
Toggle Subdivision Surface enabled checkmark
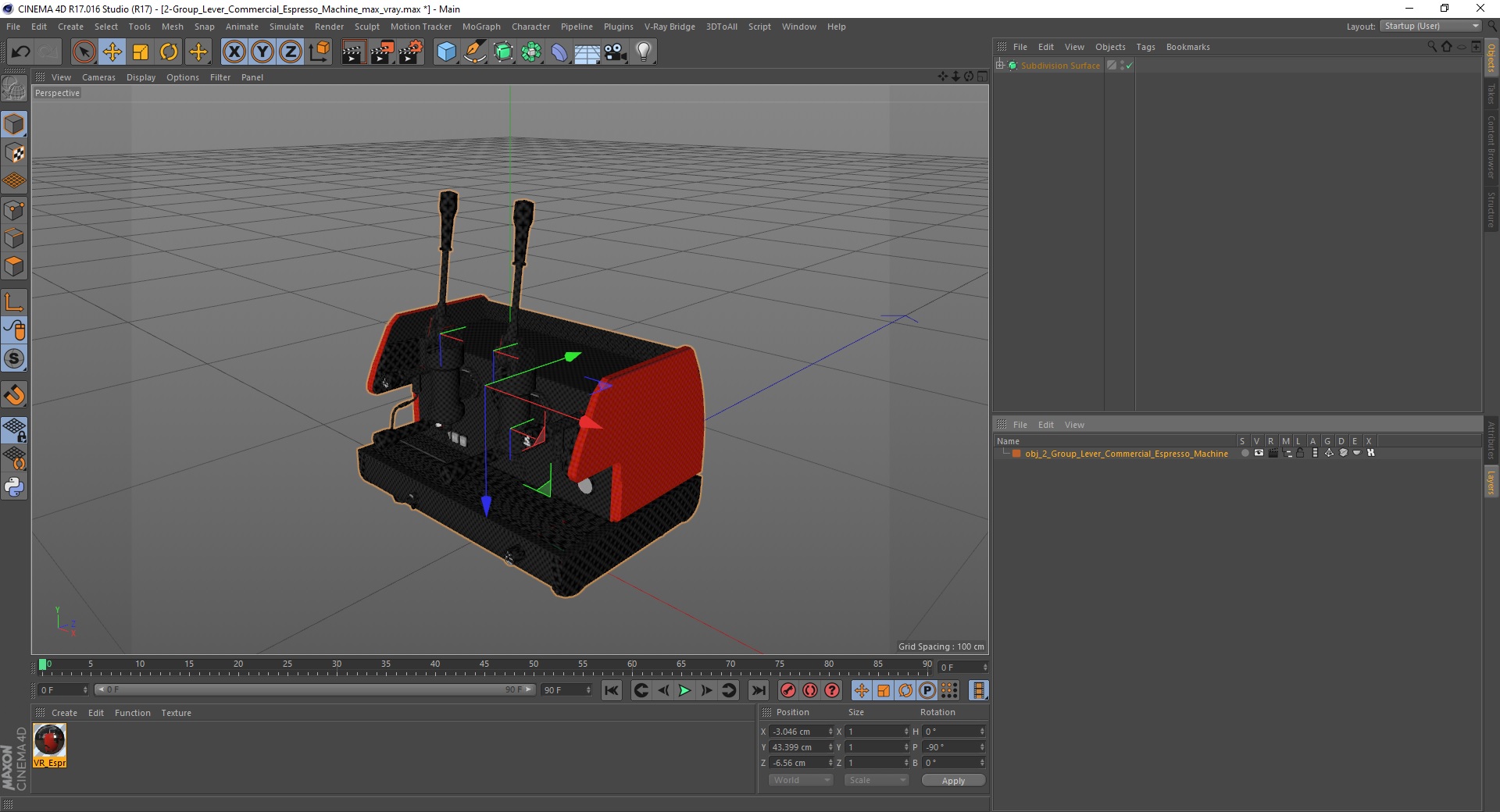[1129, 66]
